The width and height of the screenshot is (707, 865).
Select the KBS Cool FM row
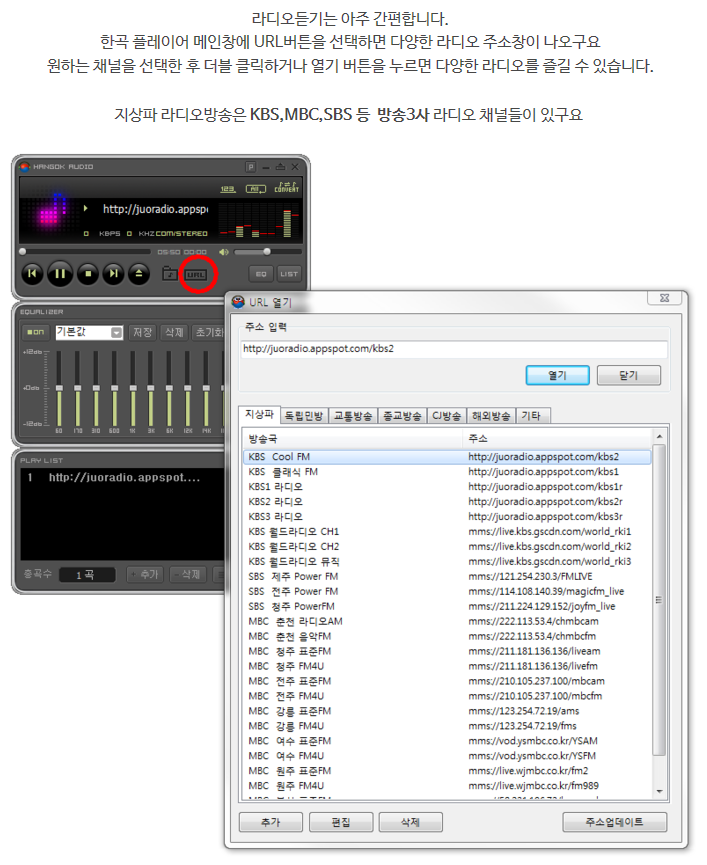[447, 457]
